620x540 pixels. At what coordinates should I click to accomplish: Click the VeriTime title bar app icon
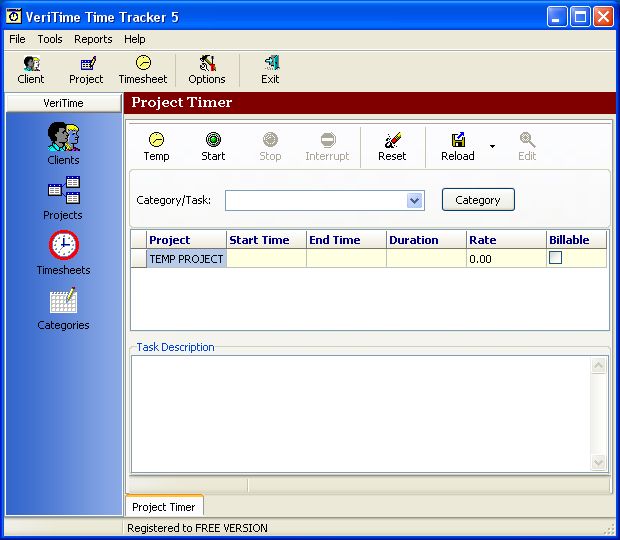click(x=14, y=16)
